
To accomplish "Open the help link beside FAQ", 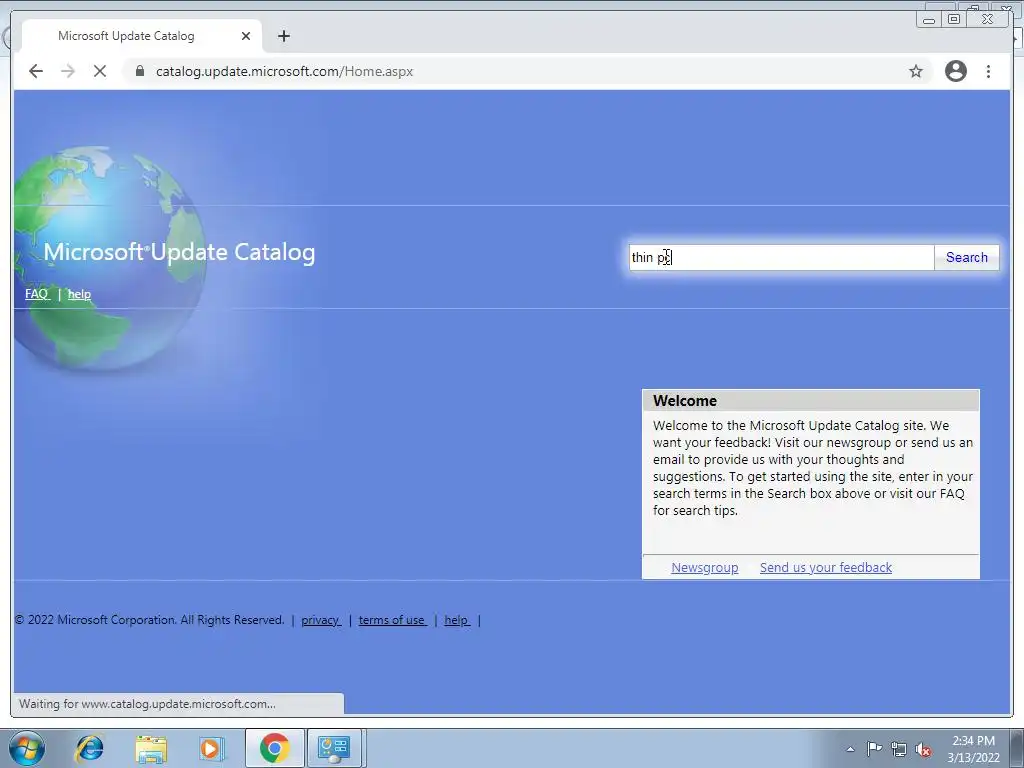I will 79,294.
